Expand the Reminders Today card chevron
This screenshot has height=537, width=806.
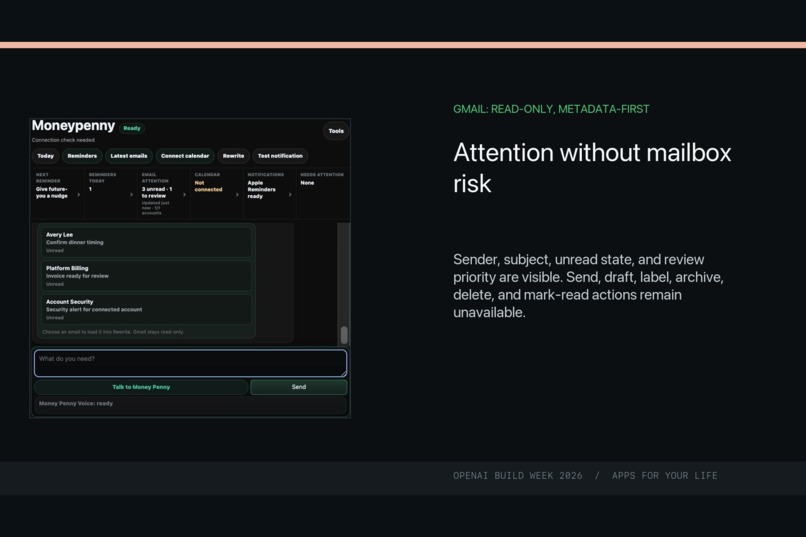[x=131, y=195]
